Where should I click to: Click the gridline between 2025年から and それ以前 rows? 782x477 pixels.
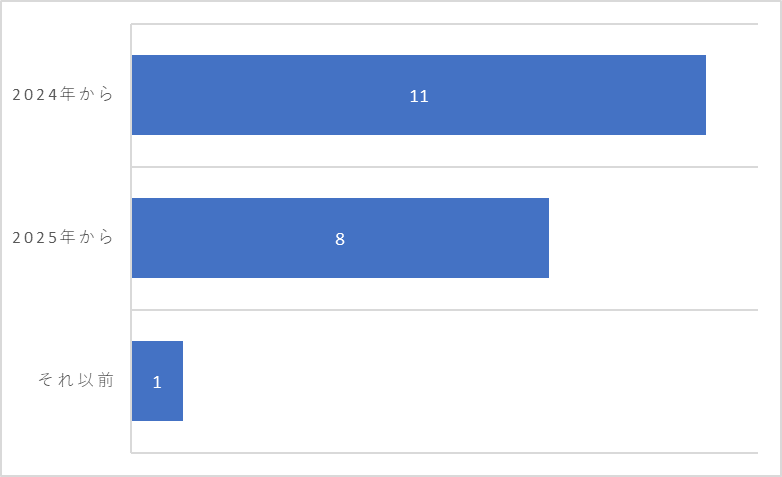point(444,310)
